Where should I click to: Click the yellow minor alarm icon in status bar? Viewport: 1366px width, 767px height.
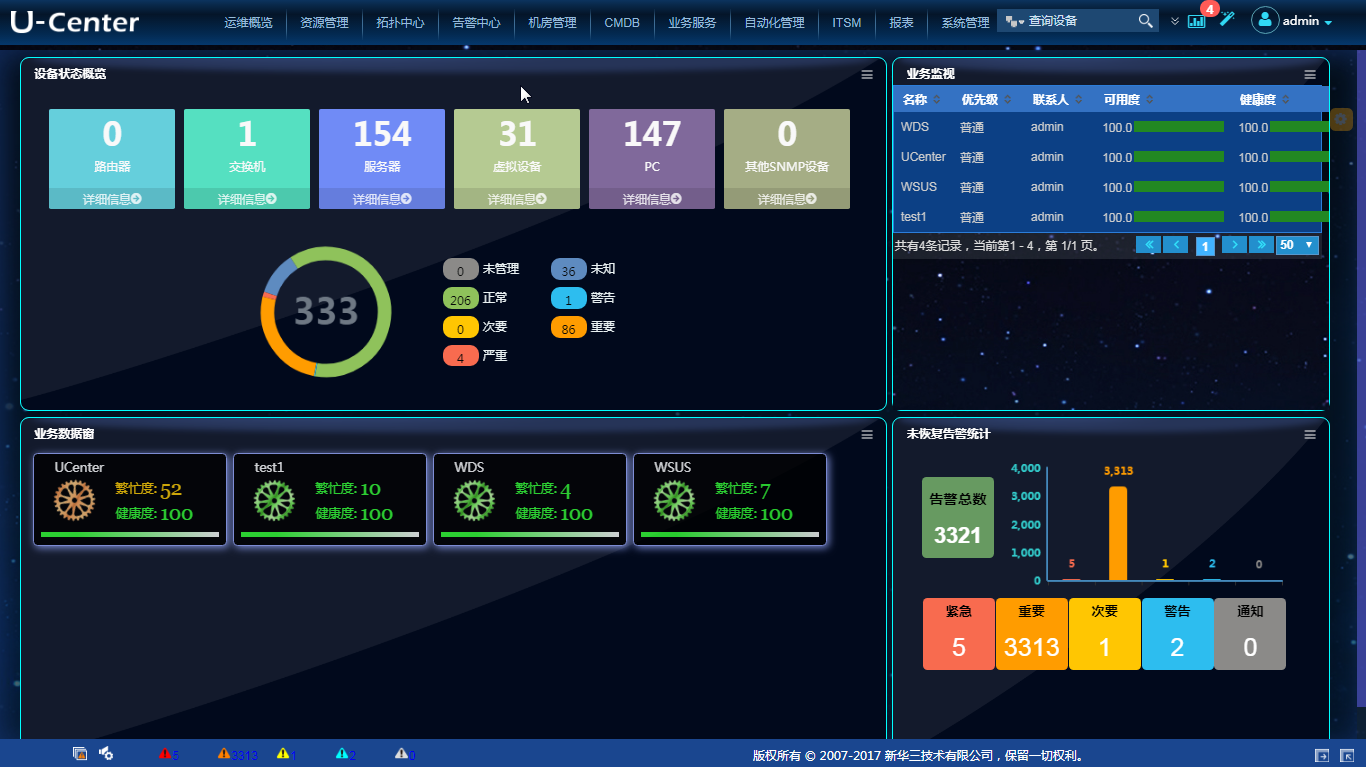283,754
